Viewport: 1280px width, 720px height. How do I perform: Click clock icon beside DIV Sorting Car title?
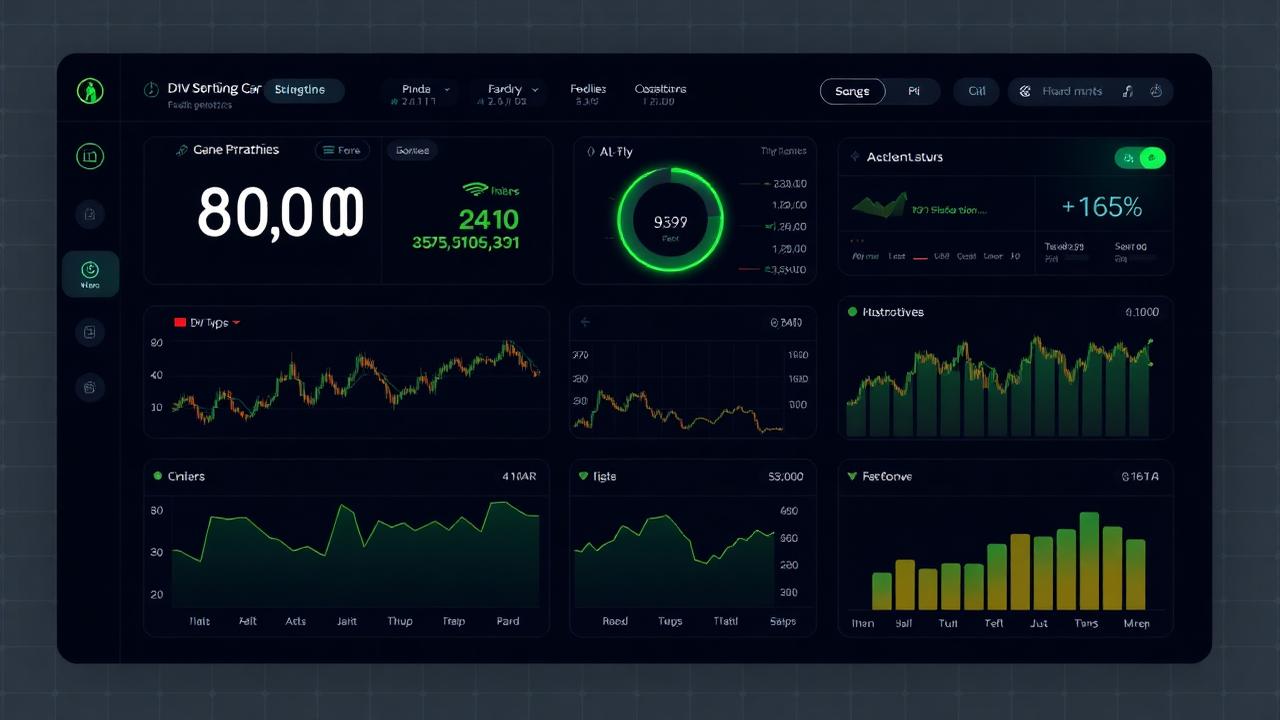pos(152,89)
